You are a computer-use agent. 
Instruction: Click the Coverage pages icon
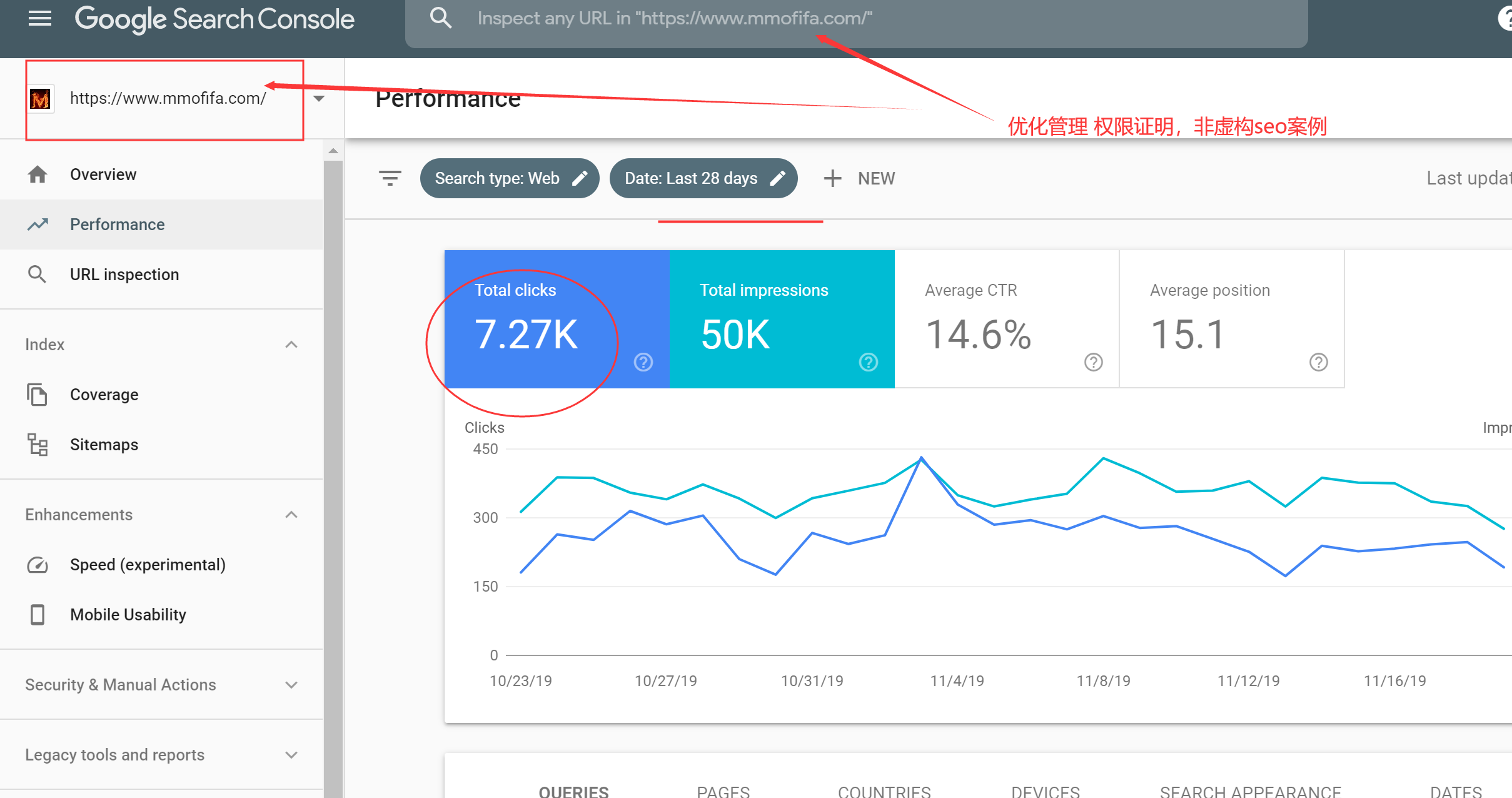pyautogui.click(x=38, y=394)
